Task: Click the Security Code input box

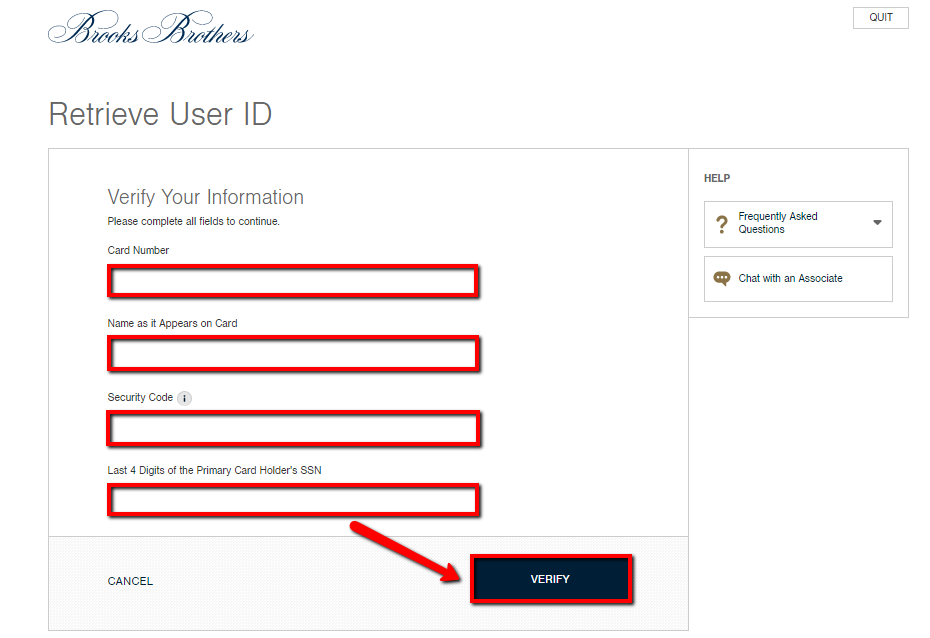Action: tap(292, 428)
